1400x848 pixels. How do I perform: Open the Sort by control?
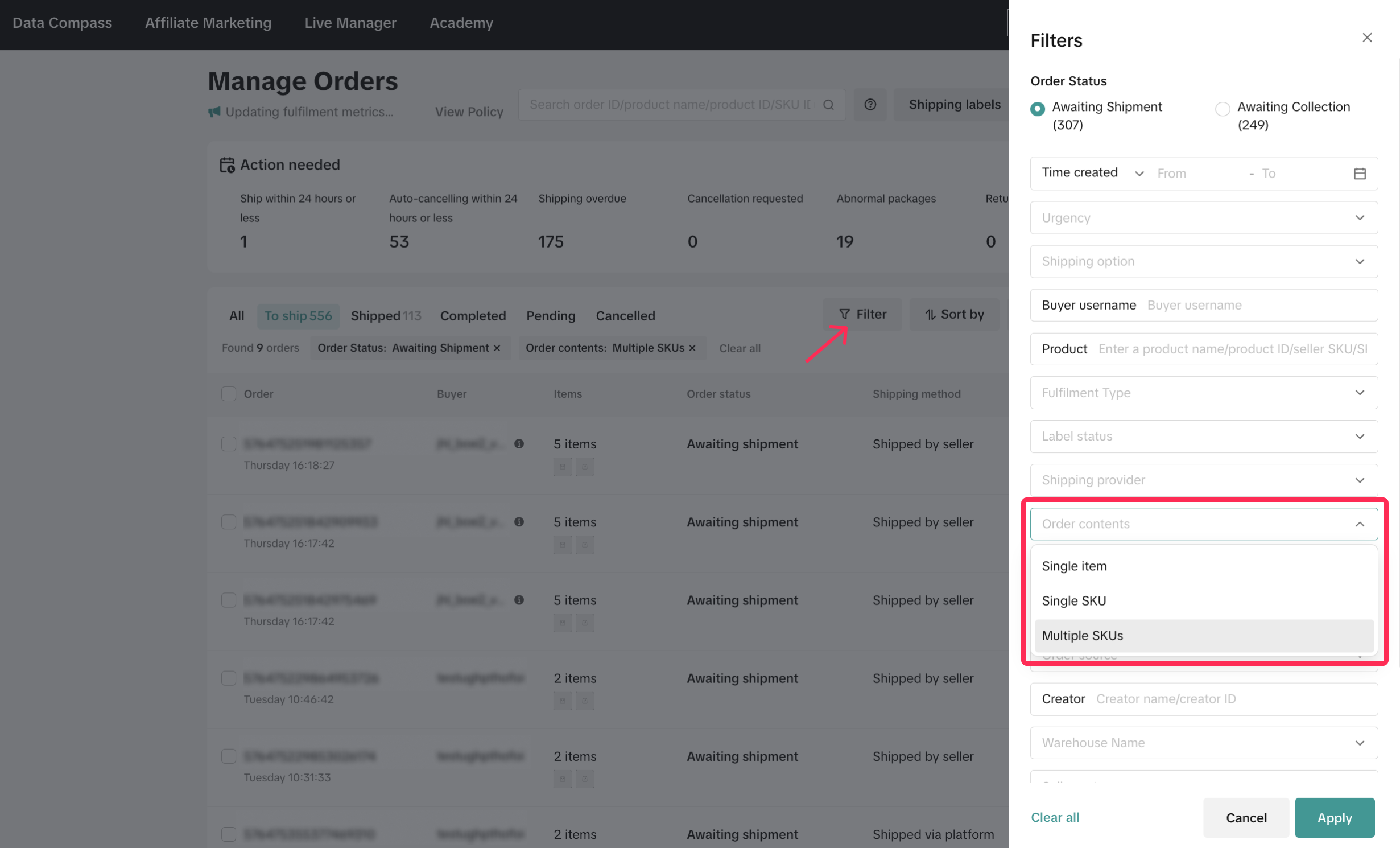pyautogui.click(x=954, y=315)
